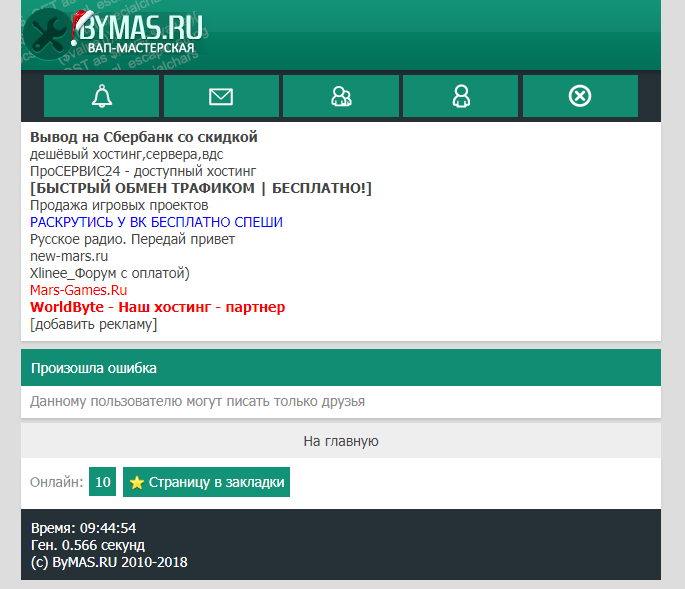Click 'WorldByte - Наш хостинг - партнер' link
The width and height of the screenshot is (685, 589).
[157, 307]
